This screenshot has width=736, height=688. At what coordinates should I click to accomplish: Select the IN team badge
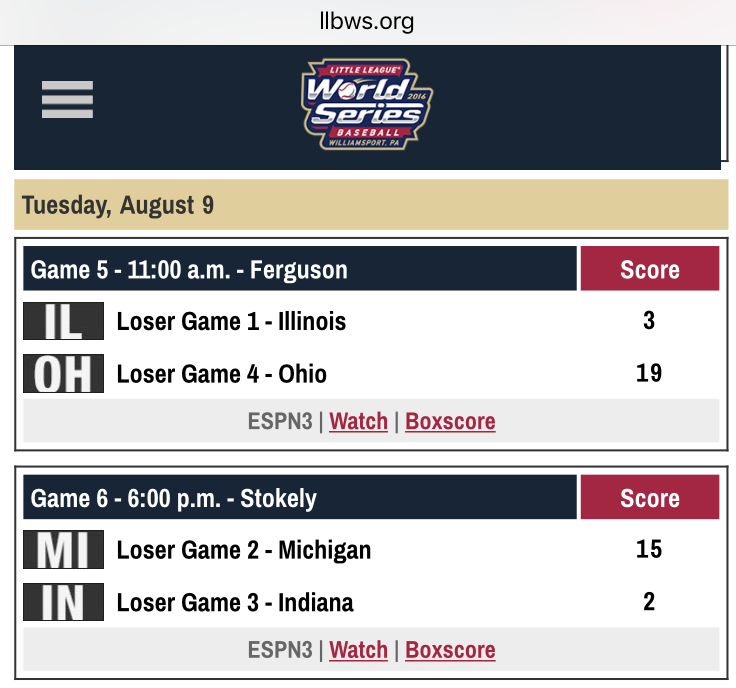[x=63, y=602]
